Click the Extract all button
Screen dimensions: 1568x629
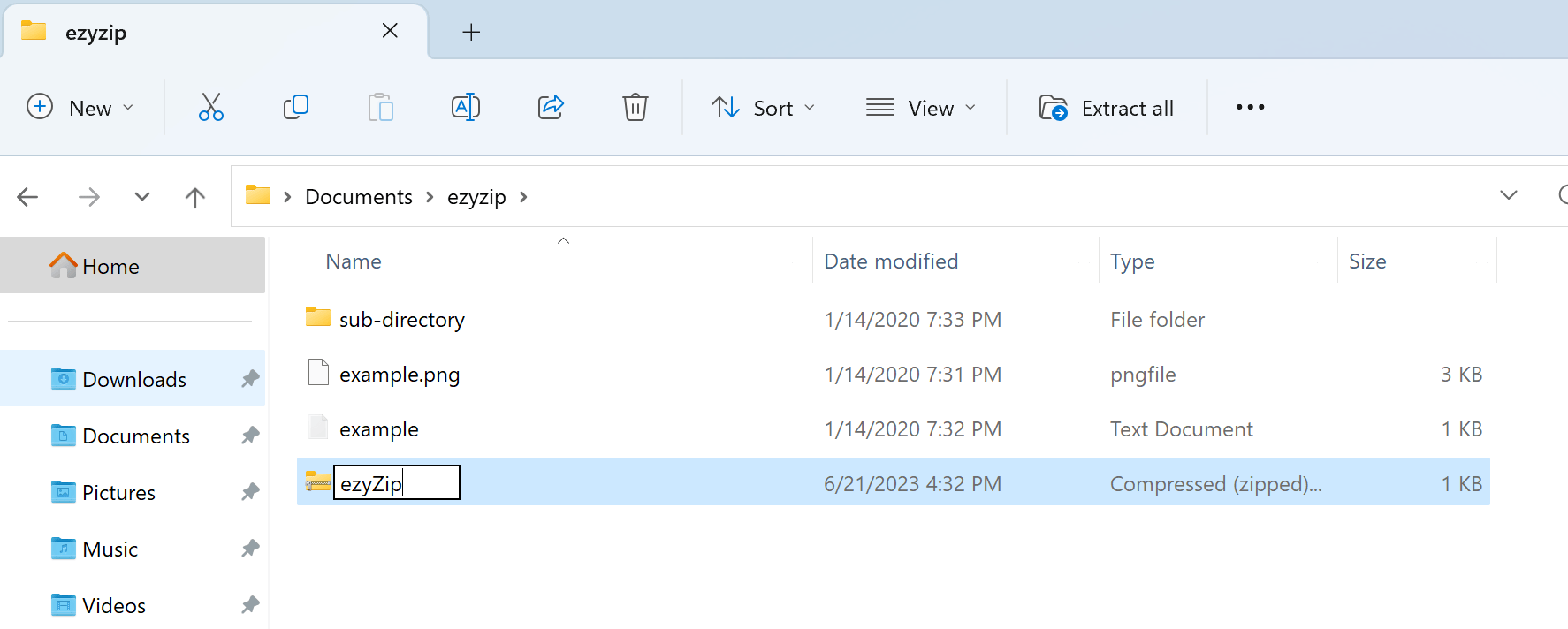tap(1107, 108)
